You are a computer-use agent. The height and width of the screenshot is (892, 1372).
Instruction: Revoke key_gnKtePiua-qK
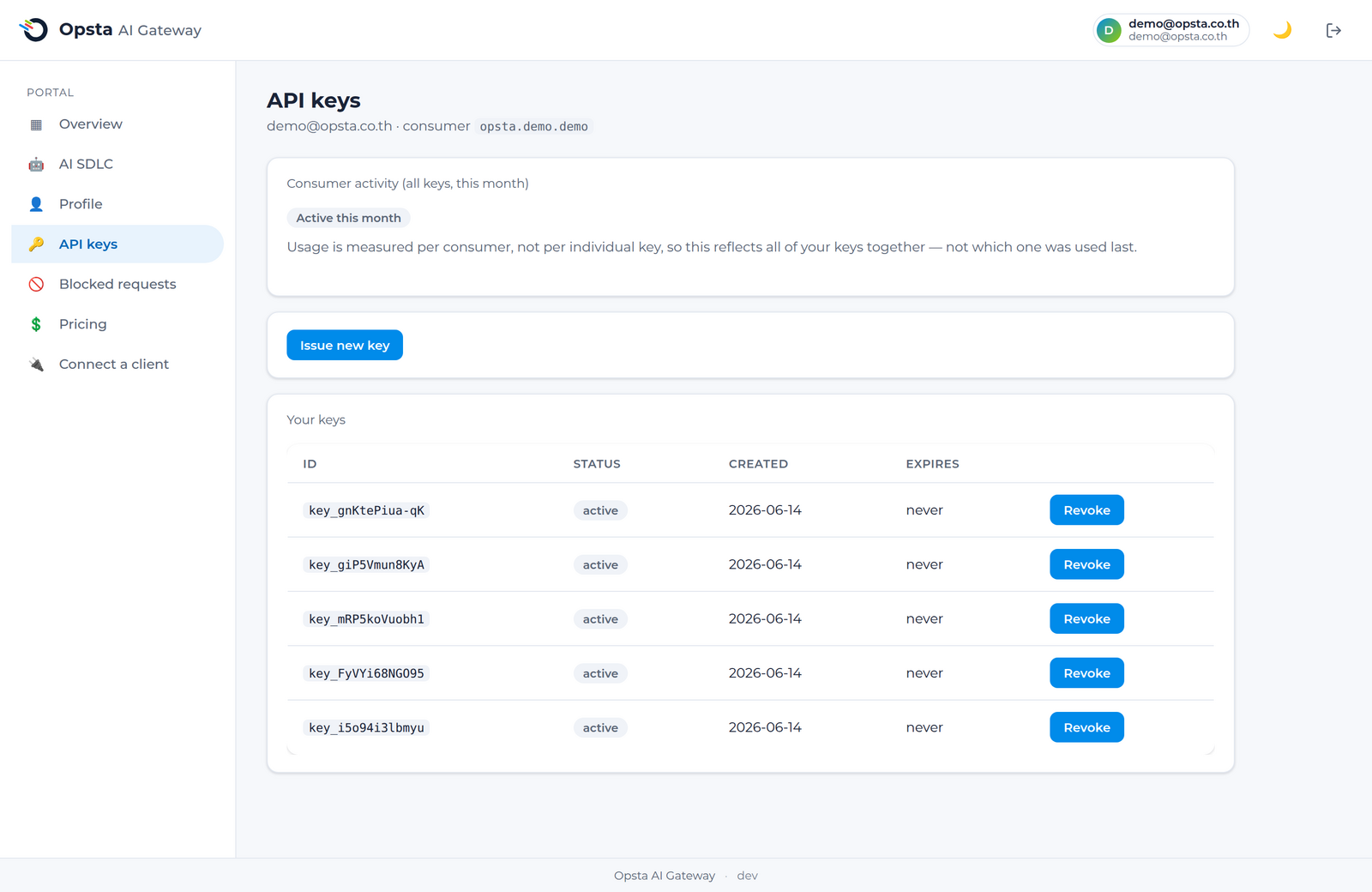1086,510
